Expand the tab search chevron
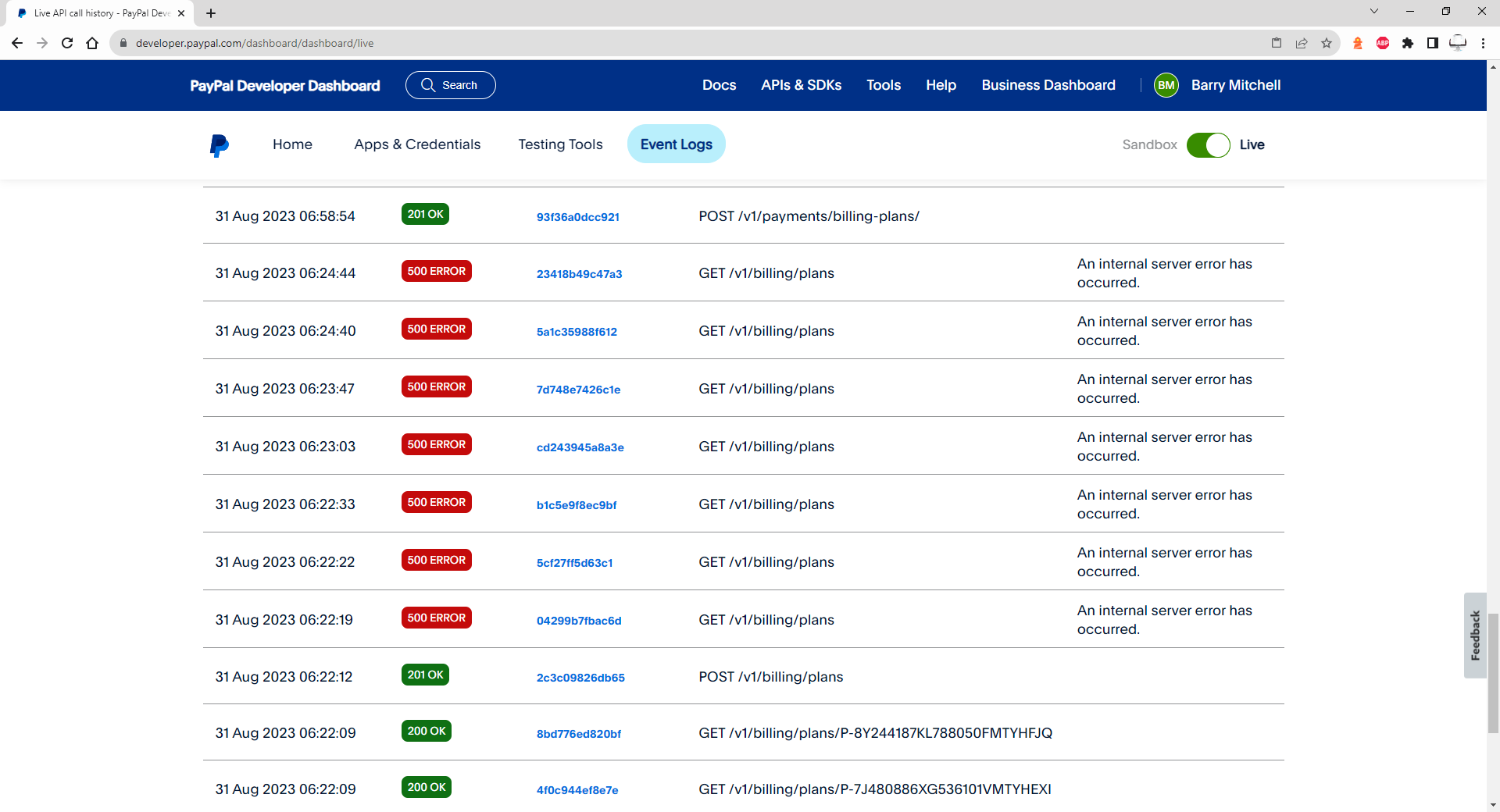The height and width of the screenshot is (812, 1500). coord(1374,12)
